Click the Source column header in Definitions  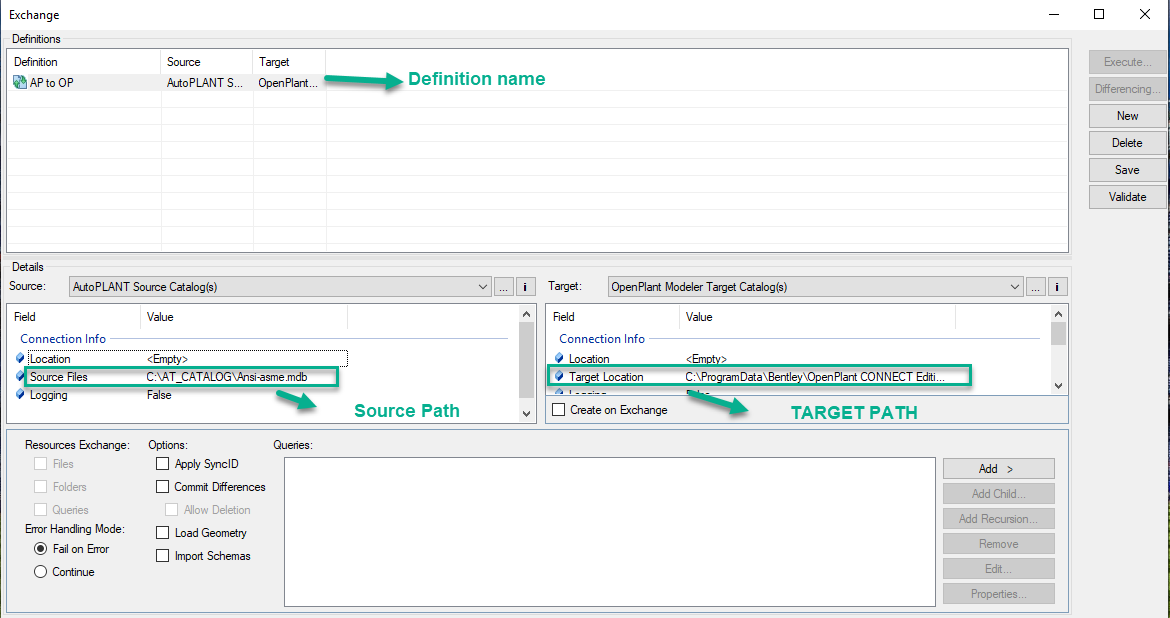pyautogui.click(x=207, y=62)
